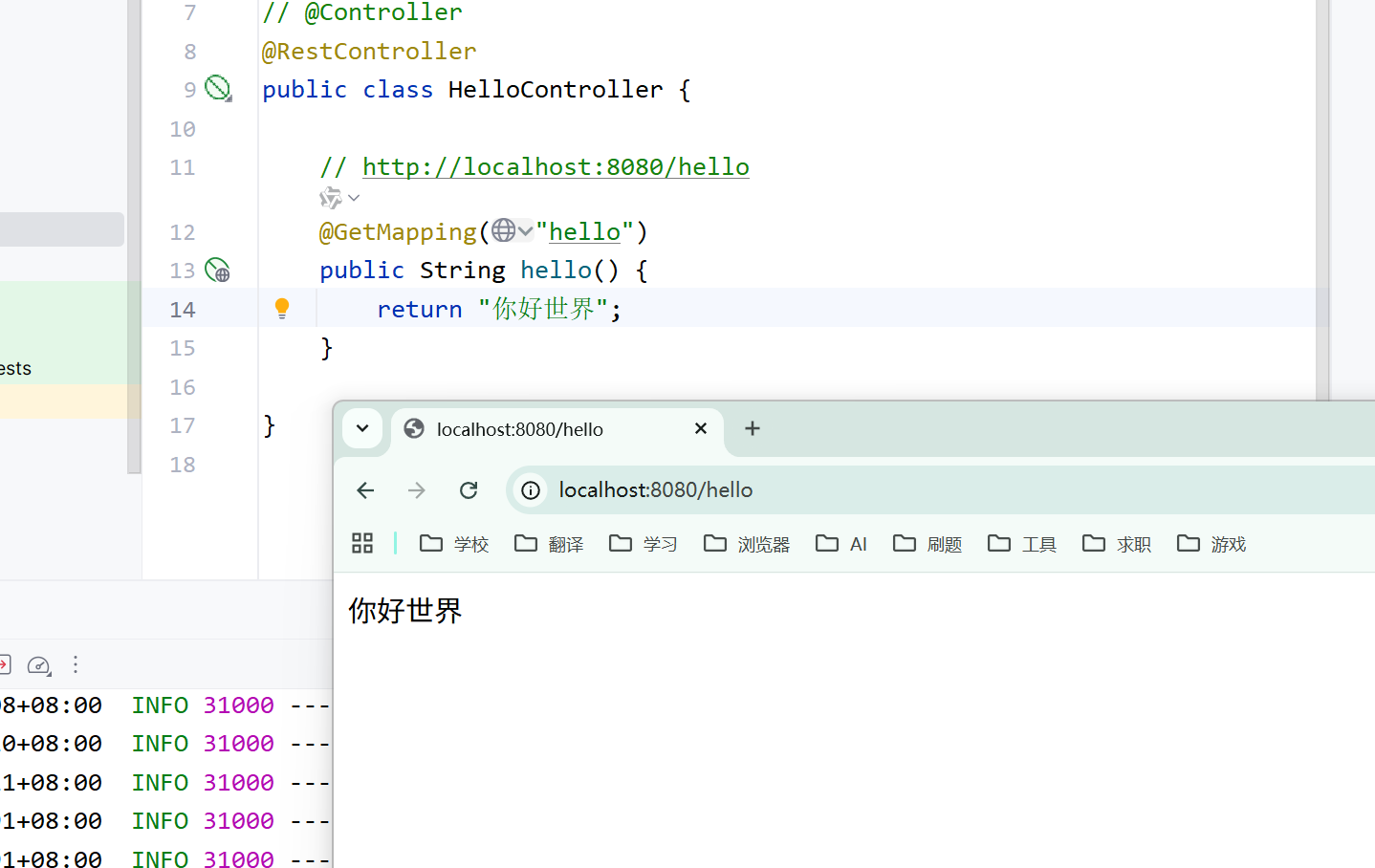This screenshot has width=1375, height=868.
Task: Switch to the localhost:8080/hello browser tab
Action: (521, 429)
